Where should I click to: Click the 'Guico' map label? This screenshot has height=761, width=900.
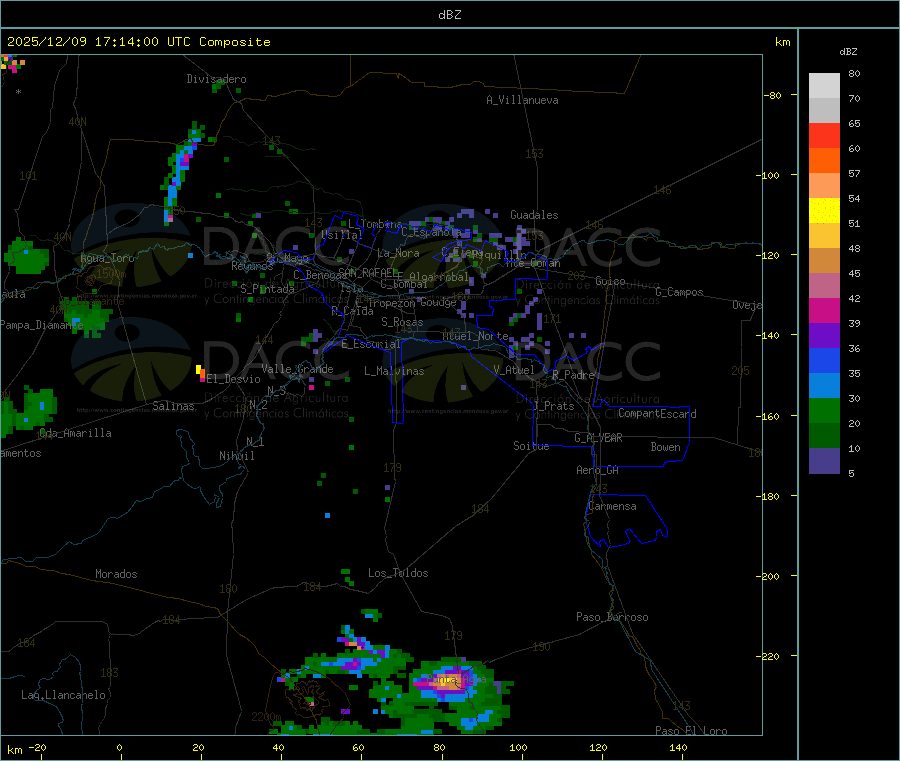coord(610,281)
